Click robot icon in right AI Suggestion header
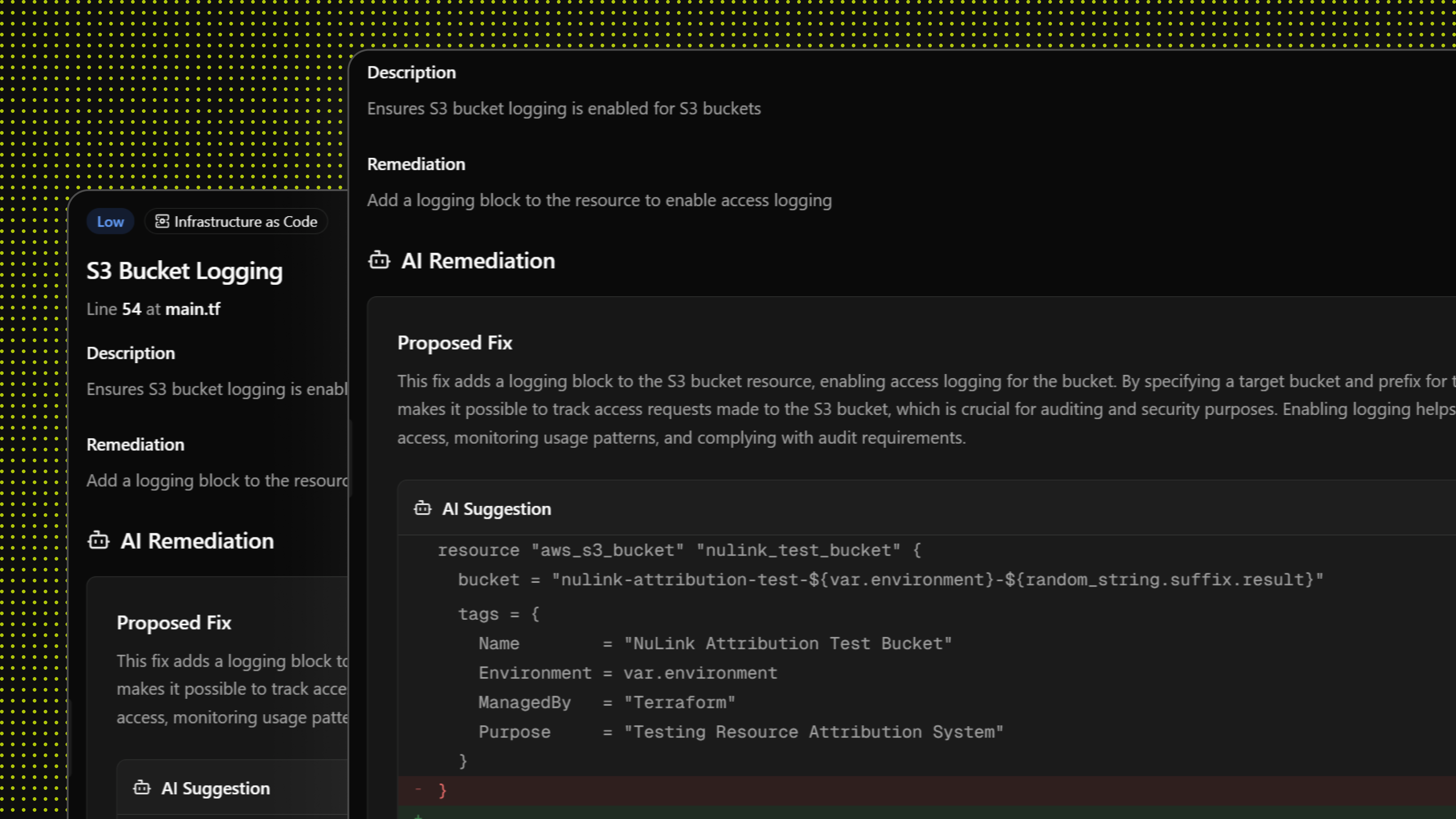The image size is (1456, 819). [422, 509]
